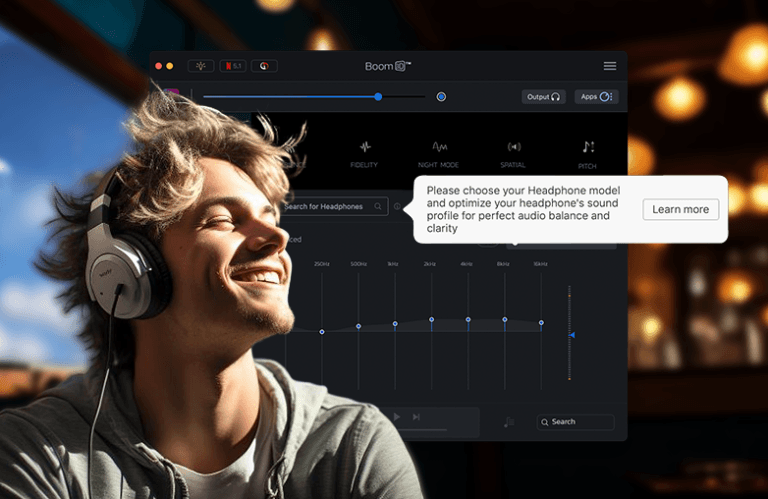Click the Netflix 5.1 surround icon
The image size is (768, 499).
(x=233, y=66)
